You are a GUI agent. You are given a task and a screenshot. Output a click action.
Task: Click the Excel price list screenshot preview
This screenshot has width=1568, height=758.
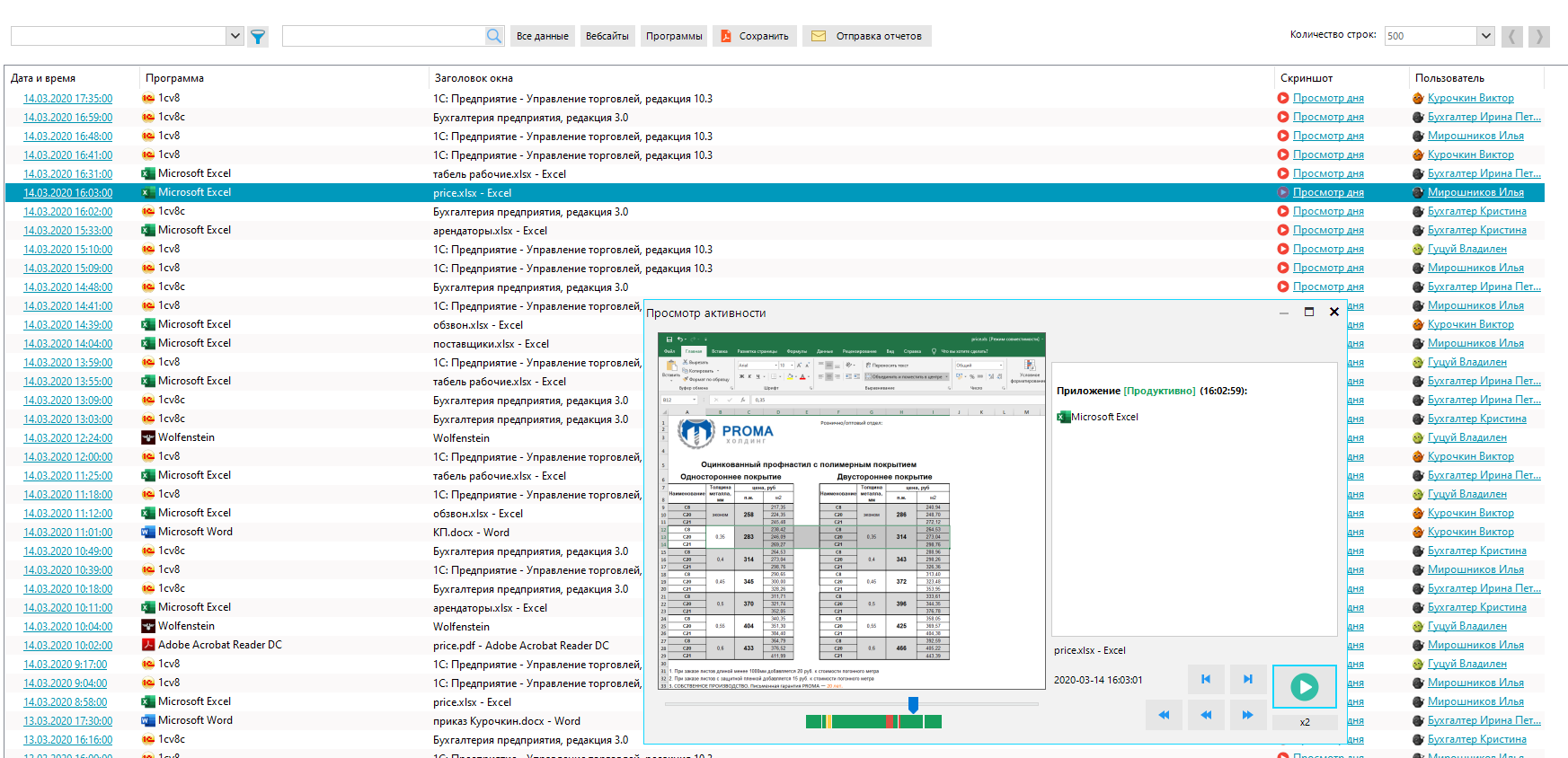coord(852,511)
